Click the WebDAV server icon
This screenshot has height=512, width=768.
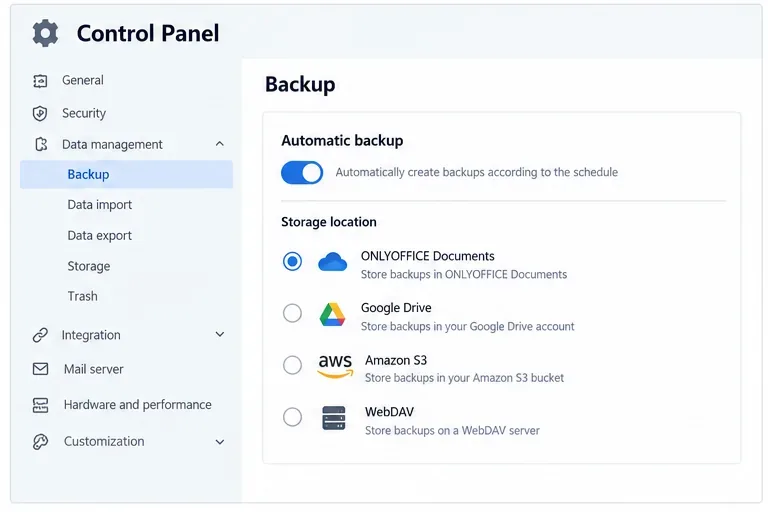[334, 418]
